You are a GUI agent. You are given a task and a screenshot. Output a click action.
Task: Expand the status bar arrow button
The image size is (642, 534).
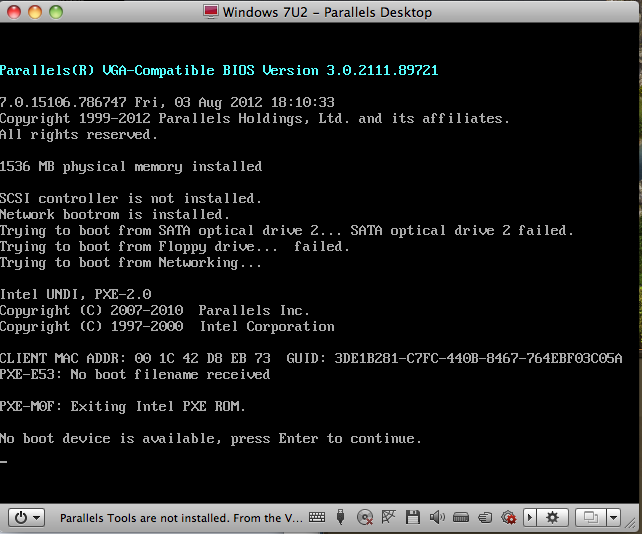529,518
